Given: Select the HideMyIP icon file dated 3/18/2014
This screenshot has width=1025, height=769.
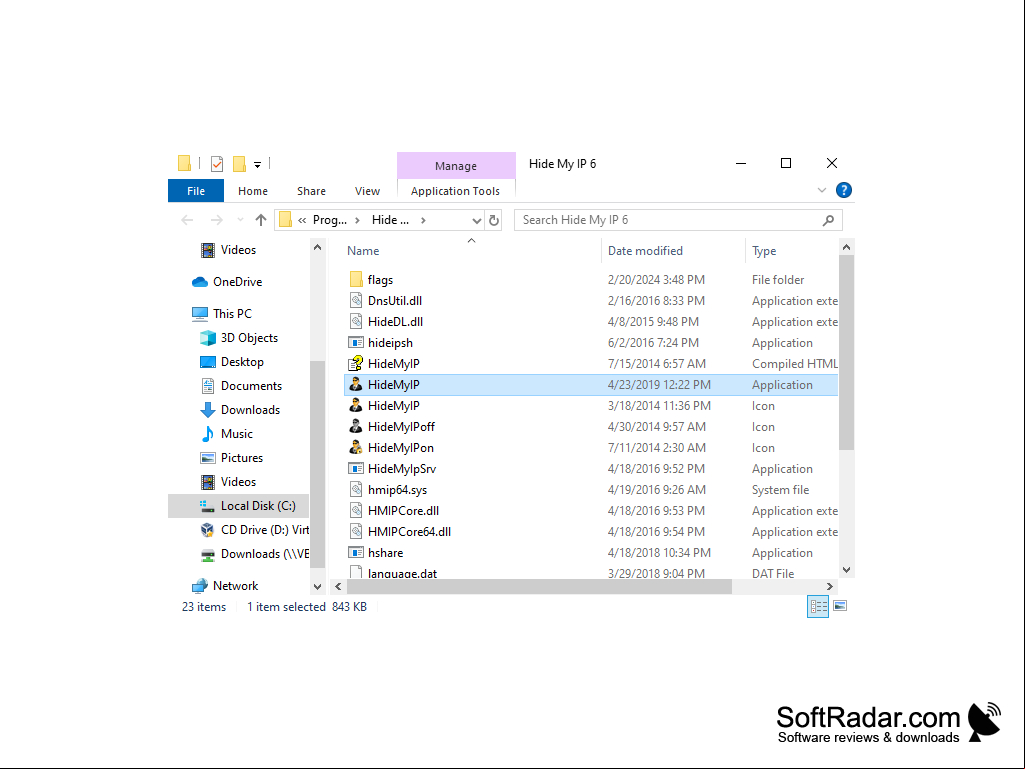Looking at the screenshot, I should click(x=590, y=405).
